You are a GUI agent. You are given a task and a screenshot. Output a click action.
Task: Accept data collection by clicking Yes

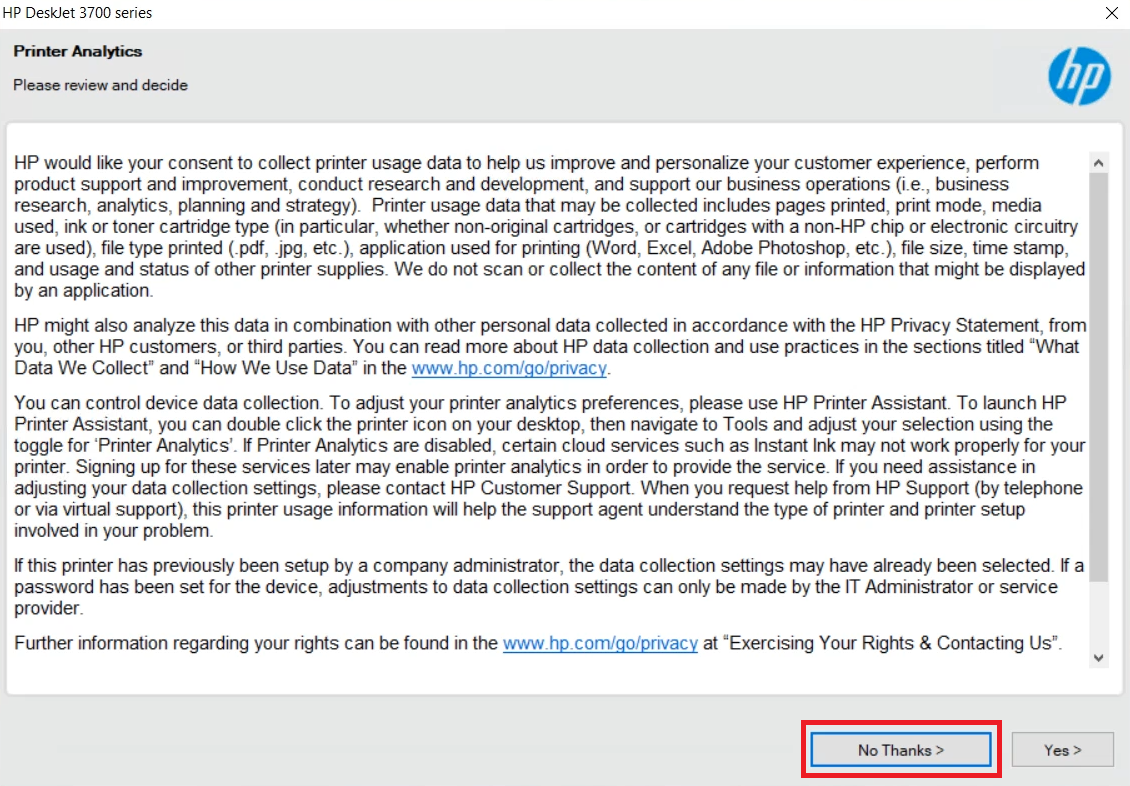coord(1062,750)
